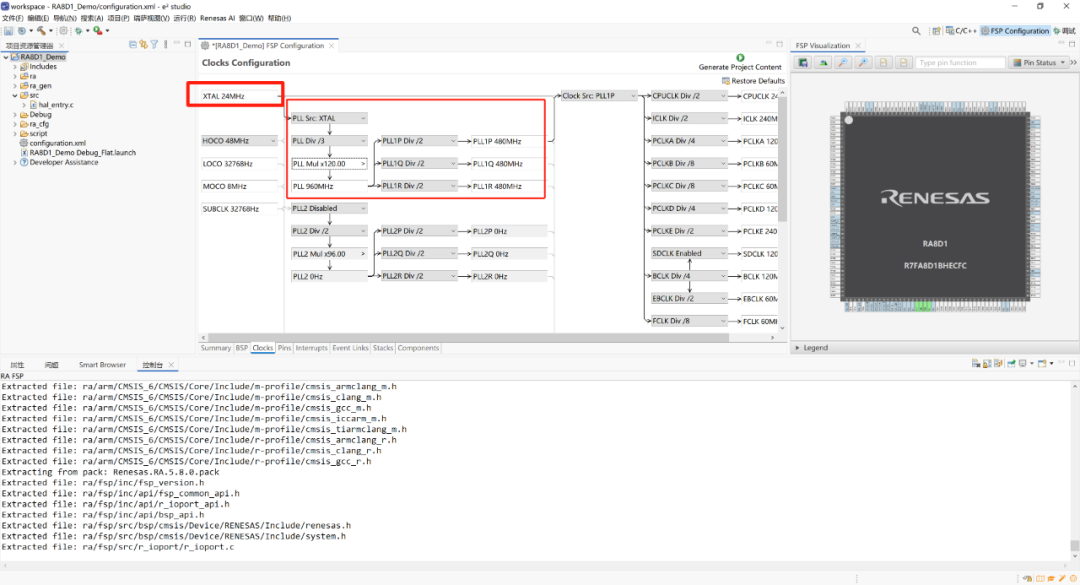Open PLL2 Disabled dropdown
Image resolution: width=1080 pixels, height=585 pixels.
(x=329, y=209)
